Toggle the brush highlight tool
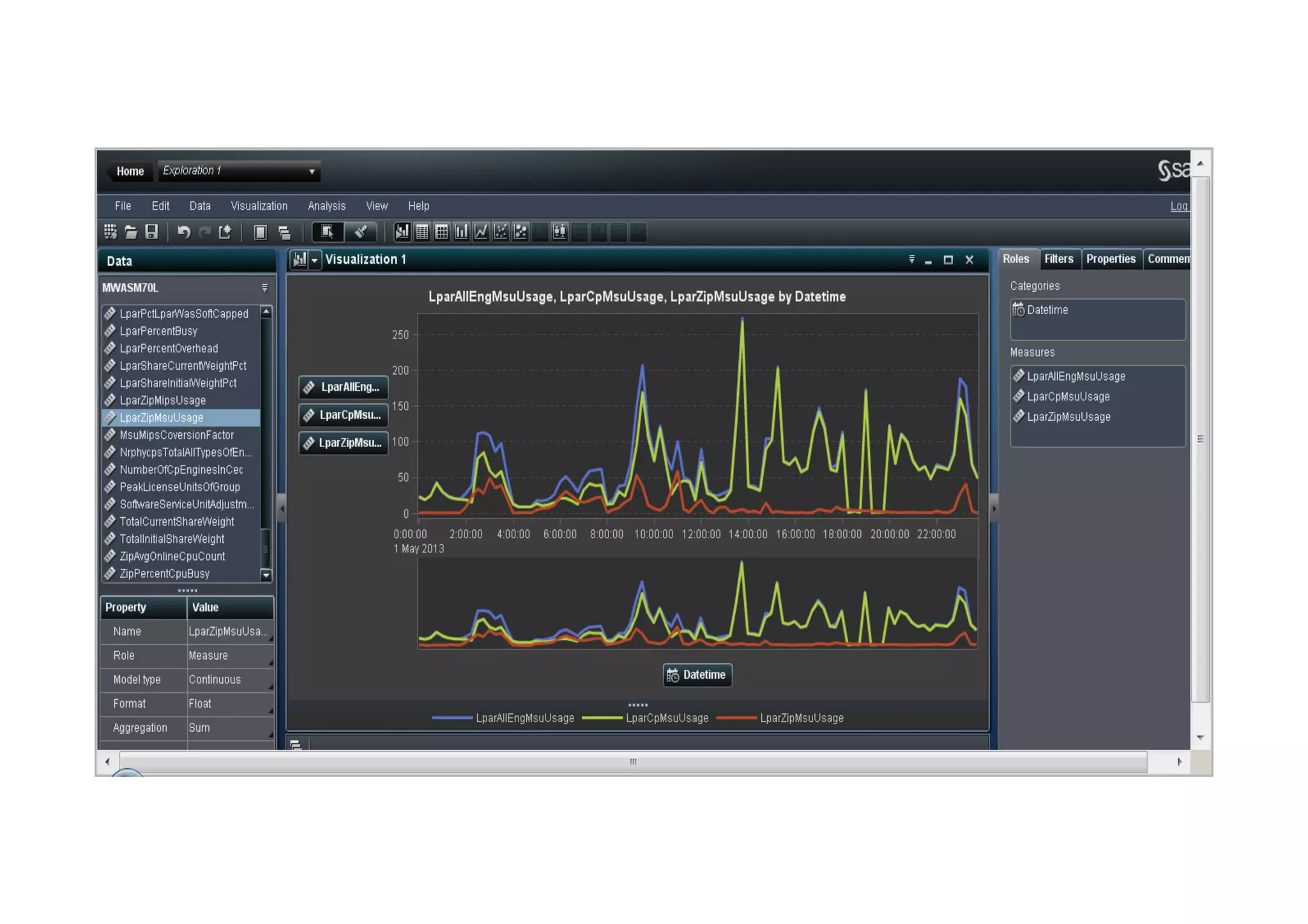Image resolution: width=1308 pixels, height=924 pixels. click(x=361, y=232)
